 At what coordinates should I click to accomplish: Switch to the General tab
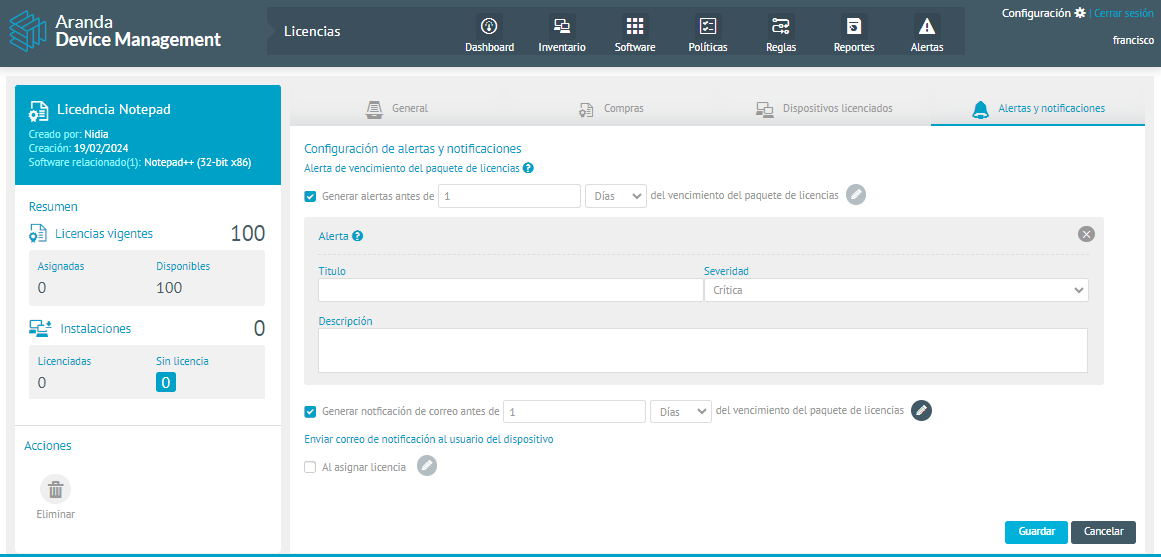click(397, 109)
